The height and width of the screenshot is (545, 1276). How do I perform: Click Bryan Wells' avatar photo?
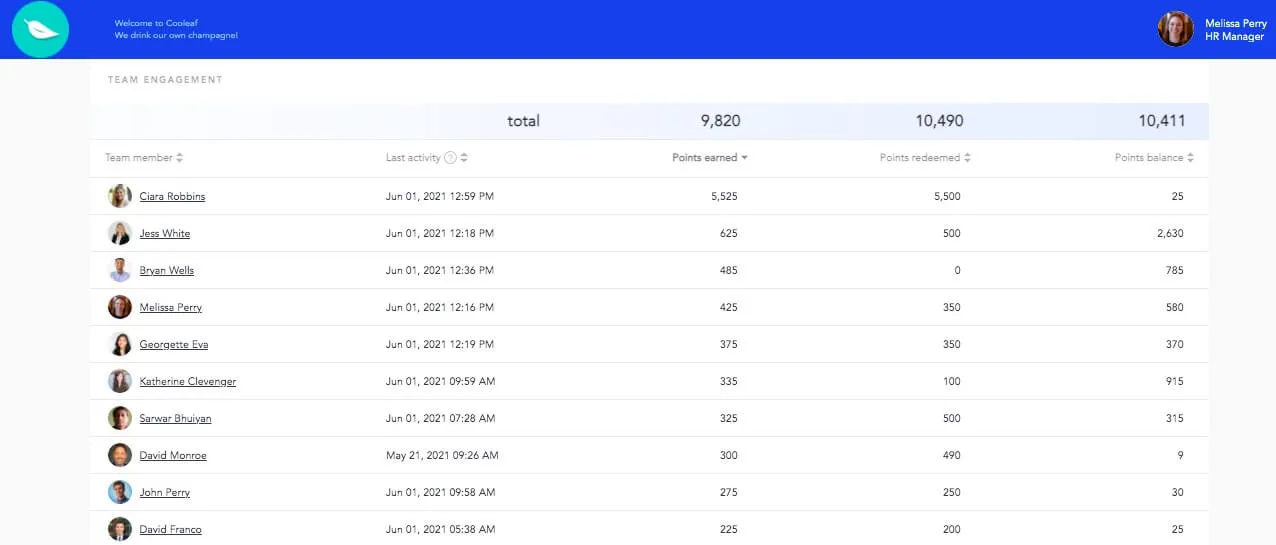click(120, 270)
